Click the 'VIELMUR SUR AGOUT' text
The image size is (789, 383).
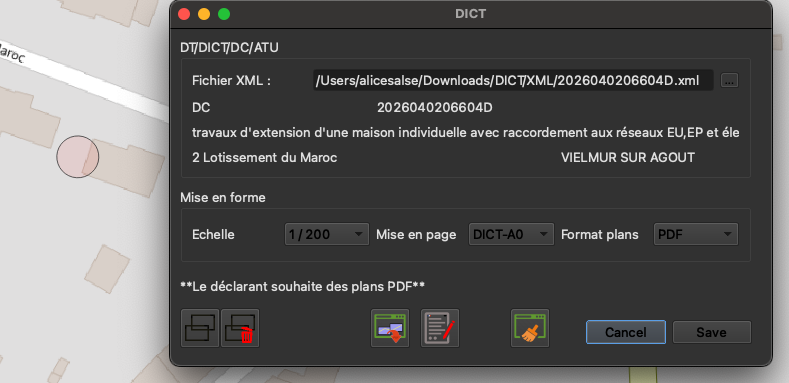click(627, 158)
